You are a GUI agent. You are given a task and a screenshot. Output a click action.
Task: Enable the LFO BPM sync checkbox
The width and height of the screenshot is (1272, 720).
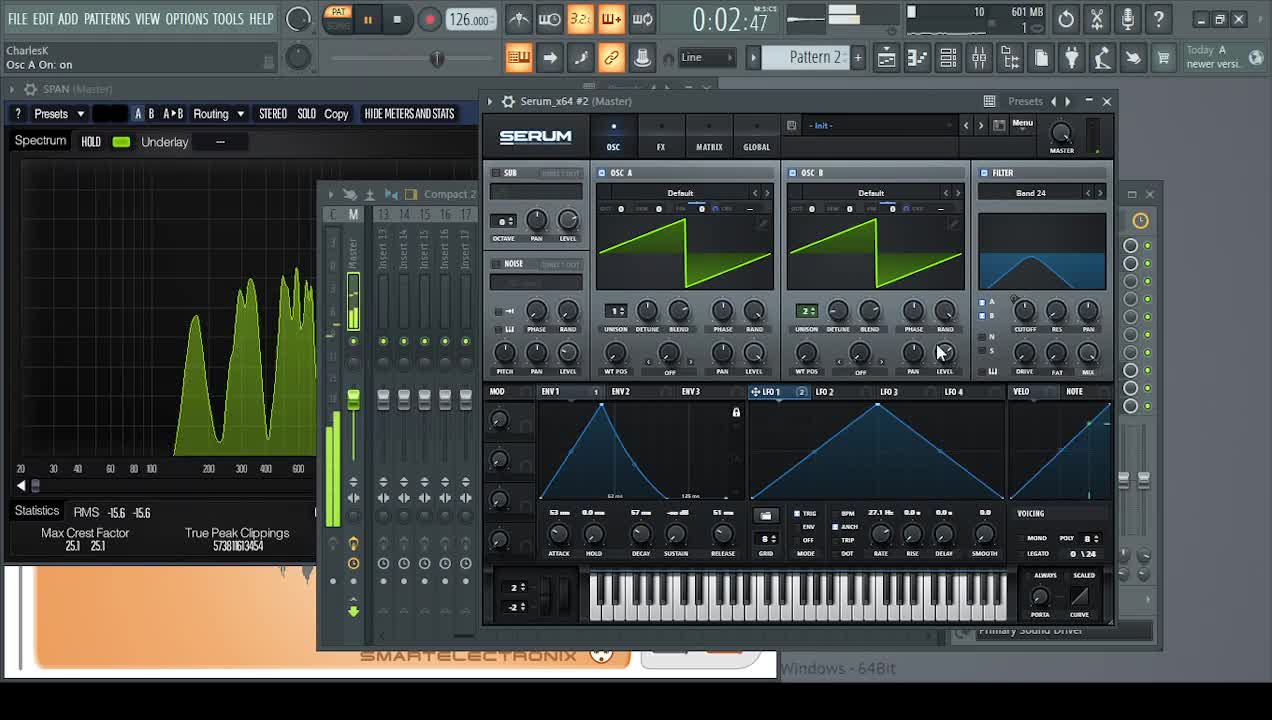pyautogui.click(x=835, y=513)
